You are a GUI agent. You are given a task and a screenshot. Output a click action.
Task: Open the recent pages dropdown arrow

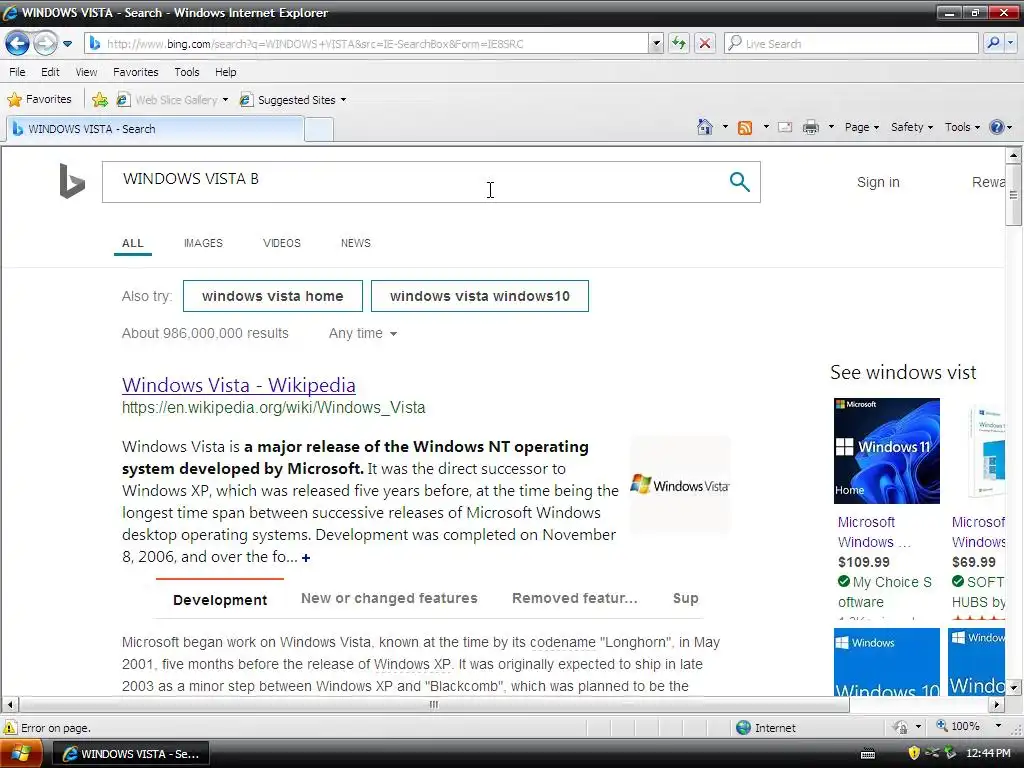click(67, 44)
